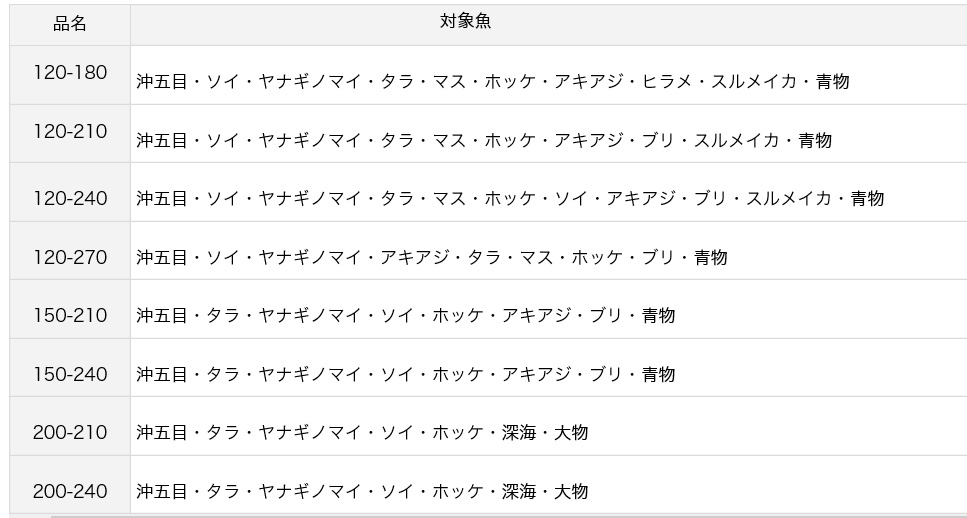Select the 150-210 product name cell
Viewport: 967px width, 518px height.
tap(70, 309)
